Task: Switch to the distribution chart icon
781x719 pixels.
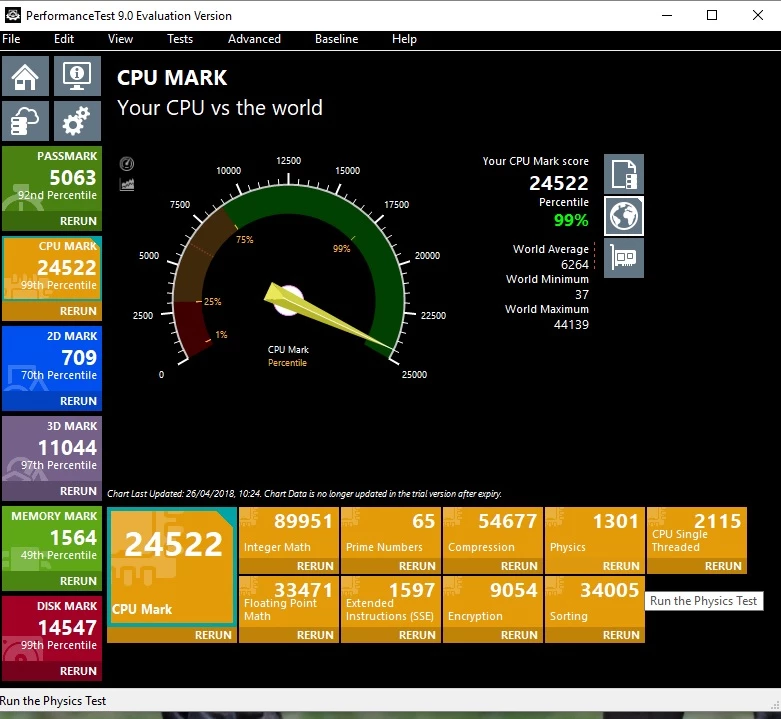Action: pos(127,185)
